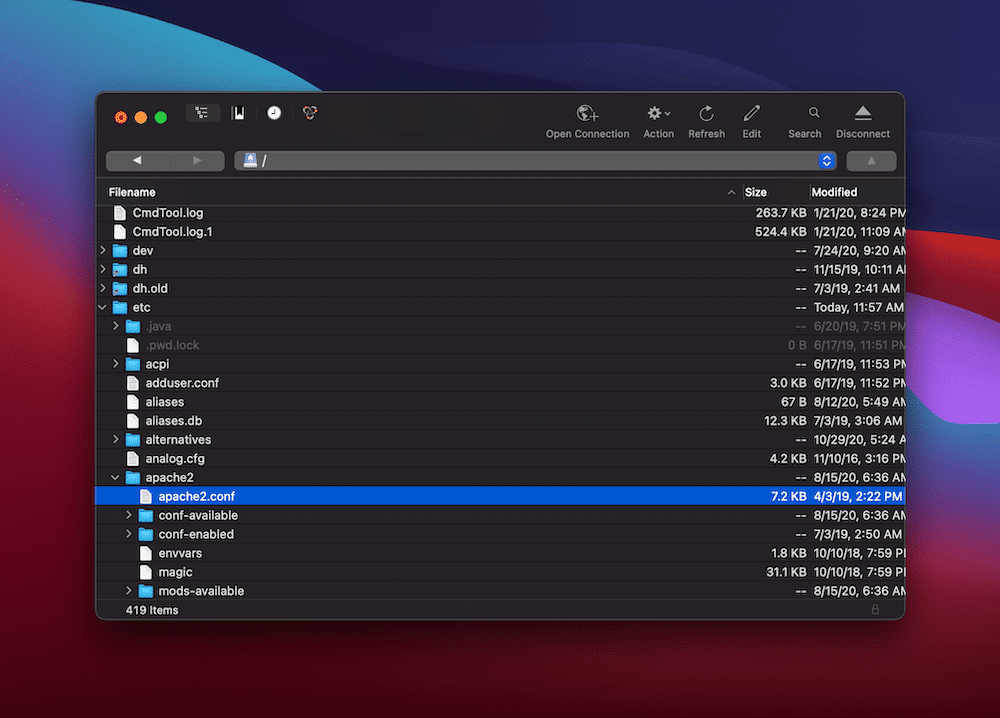Open the path selector dropdown
Screen dimensions: 1000x718
tap(826, 160)
